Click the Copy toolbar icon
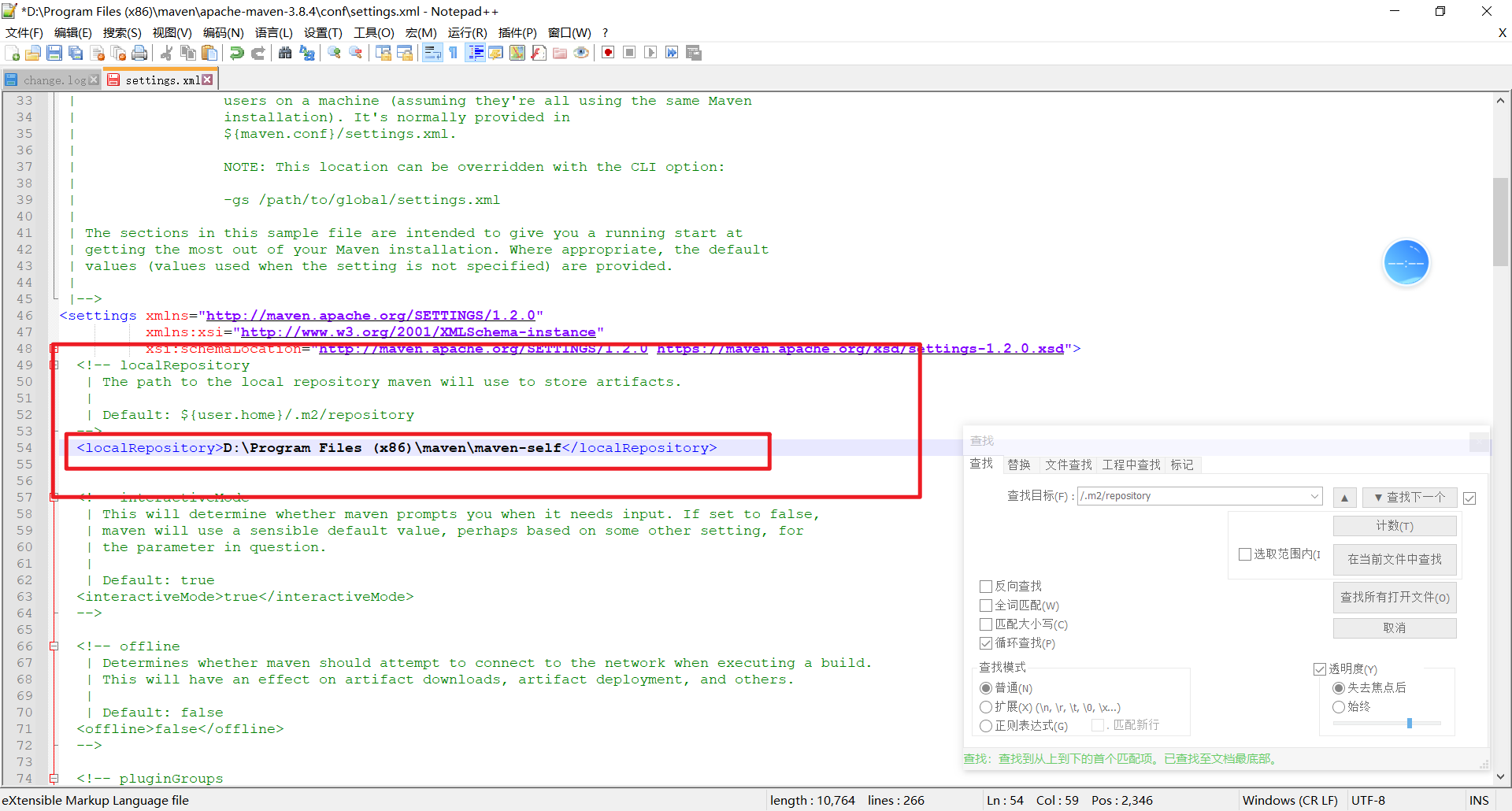This screenshot has width=1512, height=811. pos(188,53)
